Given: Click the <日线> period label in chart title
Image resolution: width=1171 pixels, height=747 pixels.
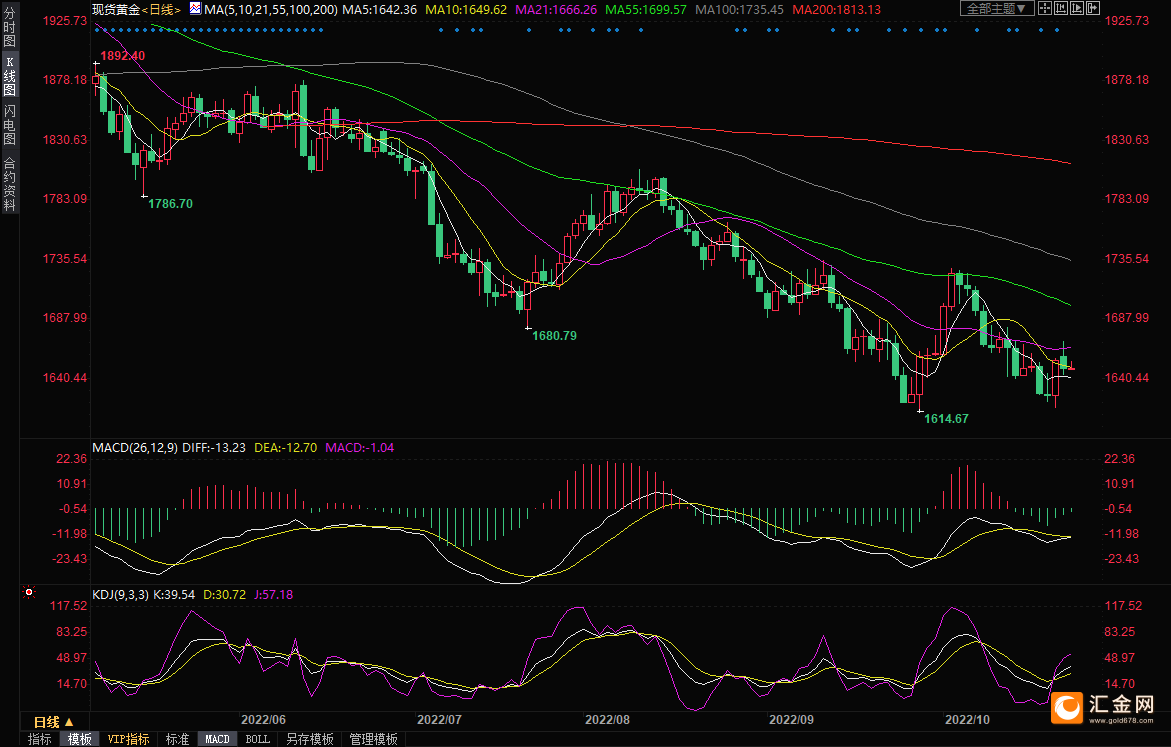Looking at the screenshot, I should pos(160,9).
